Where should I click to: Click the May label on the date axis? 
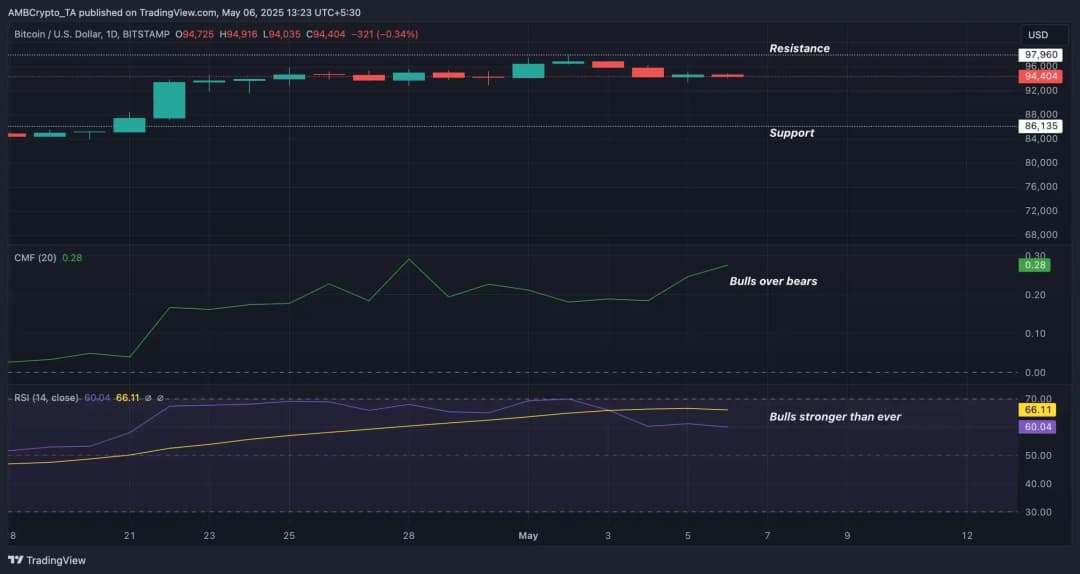pos(528,536)
